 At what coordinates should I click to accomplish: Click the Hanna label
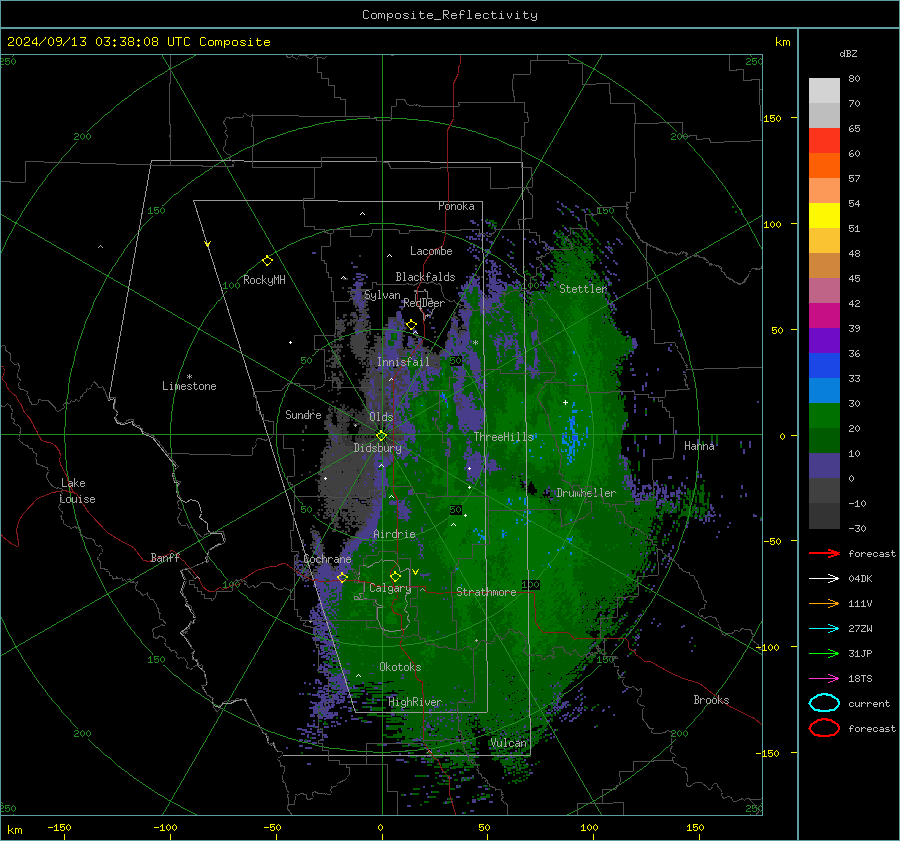point(699,446)
